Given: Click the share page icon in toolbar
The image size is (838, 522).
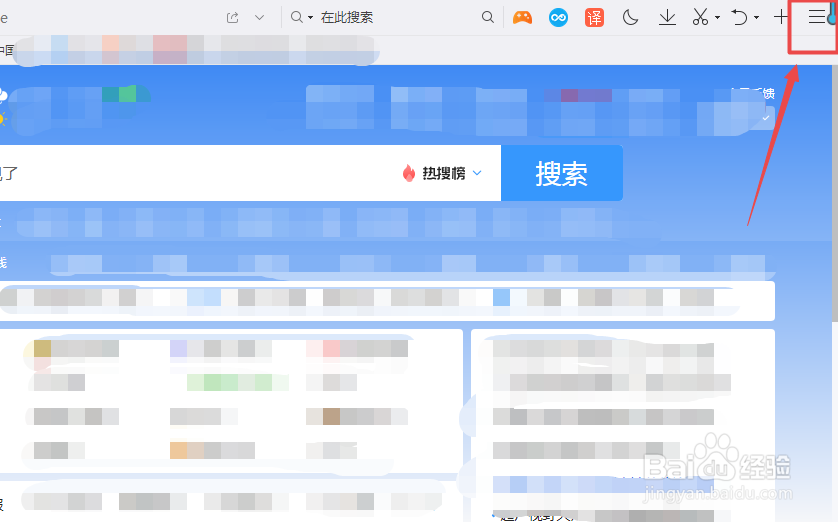Looking at the screenshot, I should [x=232, y=18].
